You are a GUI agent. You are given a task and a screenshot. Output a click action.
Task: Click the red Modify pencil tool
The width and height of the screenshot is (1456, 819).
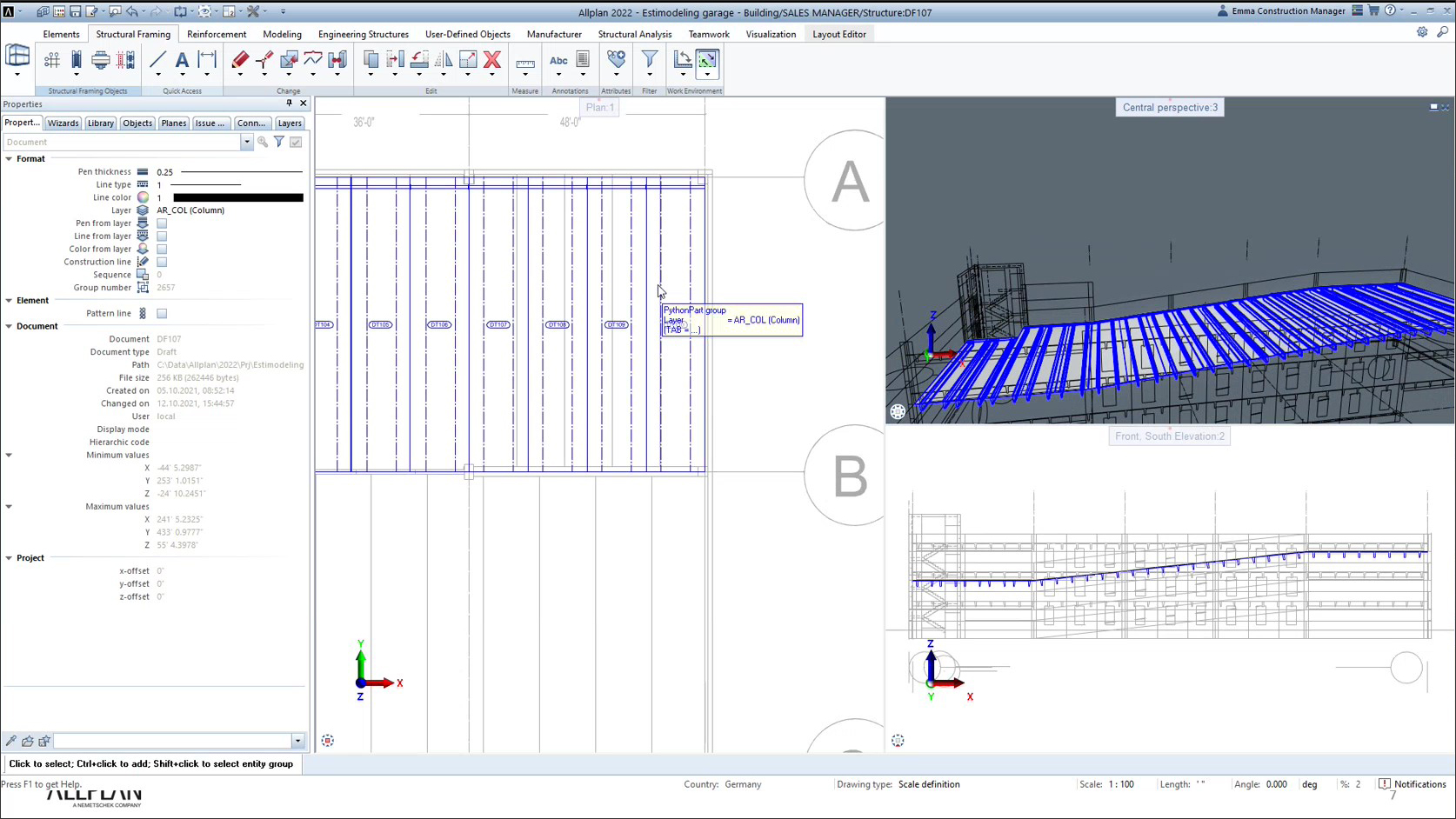[240, 59]
